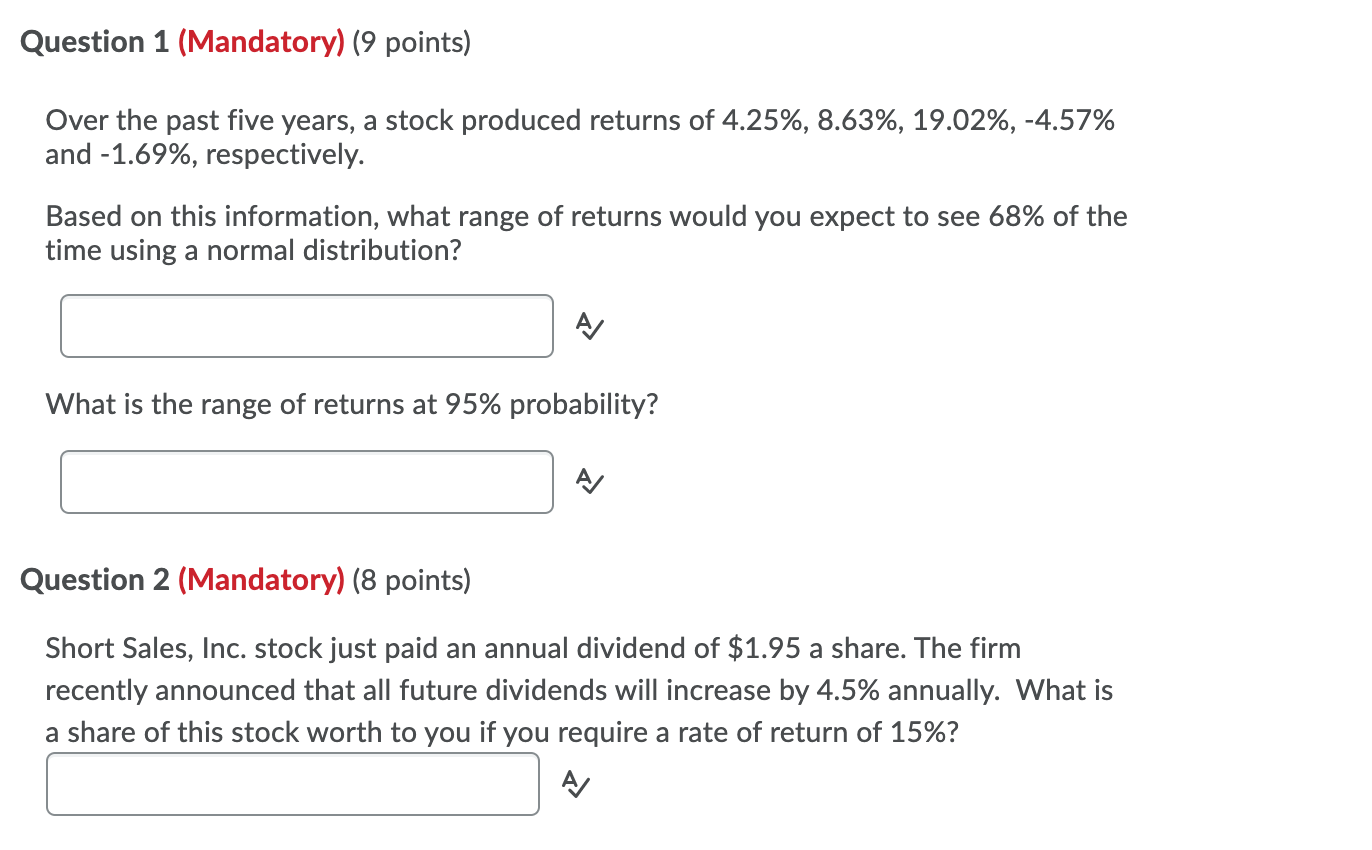Select the A-checkmark icon next to the first blank
Viewport: 1372px width, 850px height.
[x=588, y=326]
